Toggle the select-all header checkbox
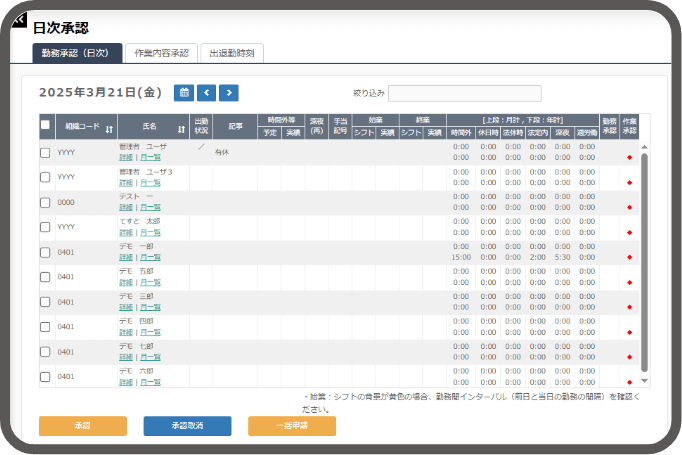 pyautogui.click(x=45, y=125)
